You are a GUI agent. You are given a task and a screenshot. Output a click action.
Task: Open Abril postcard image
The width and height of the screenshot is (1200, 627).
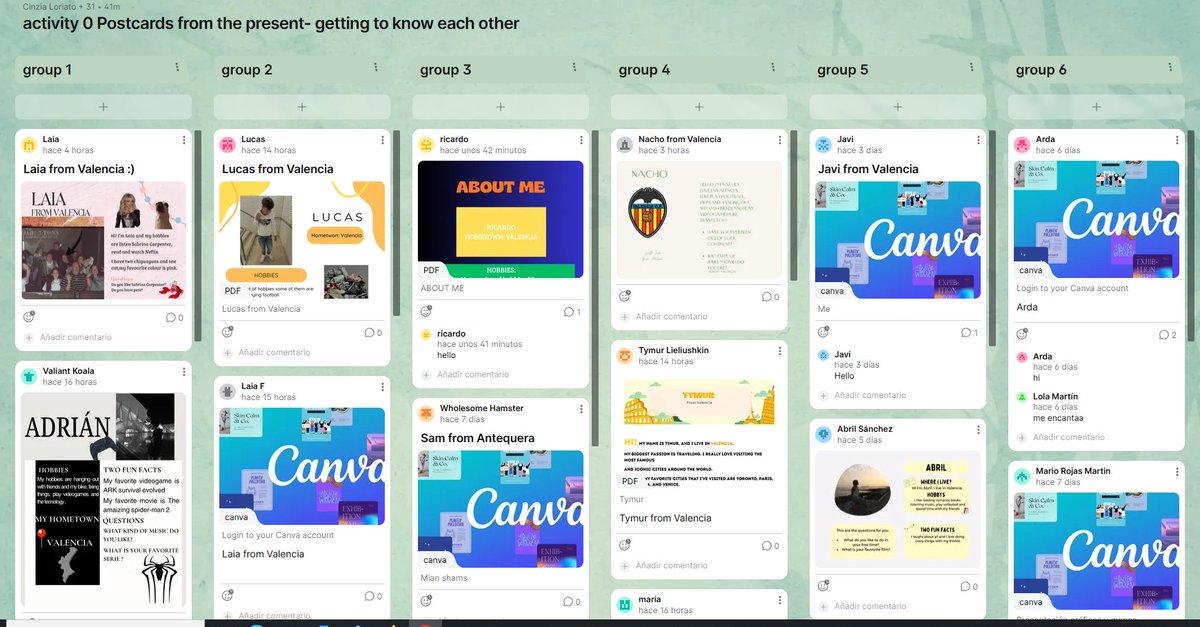[897, 509]
